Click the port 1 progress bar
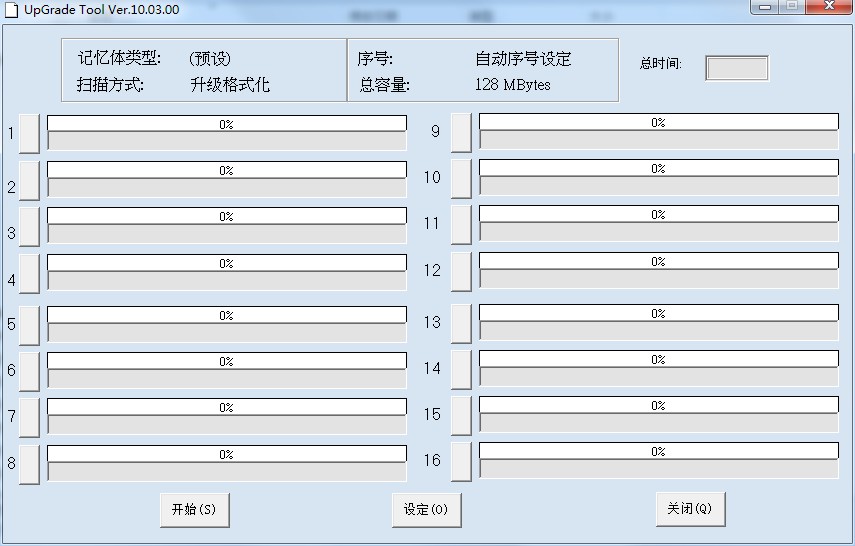This screenshot has height=546, width=855. (227, 123)
